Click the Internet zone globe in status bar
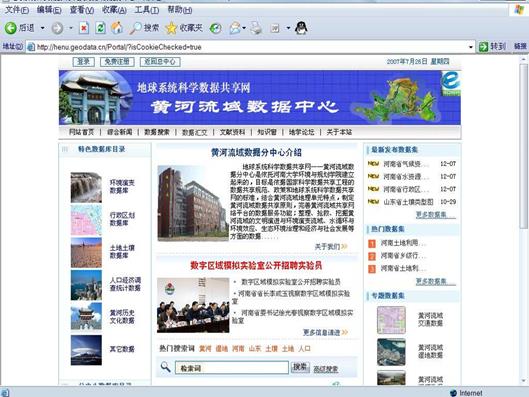The image size is (529, 397). [x=453, y=393]
